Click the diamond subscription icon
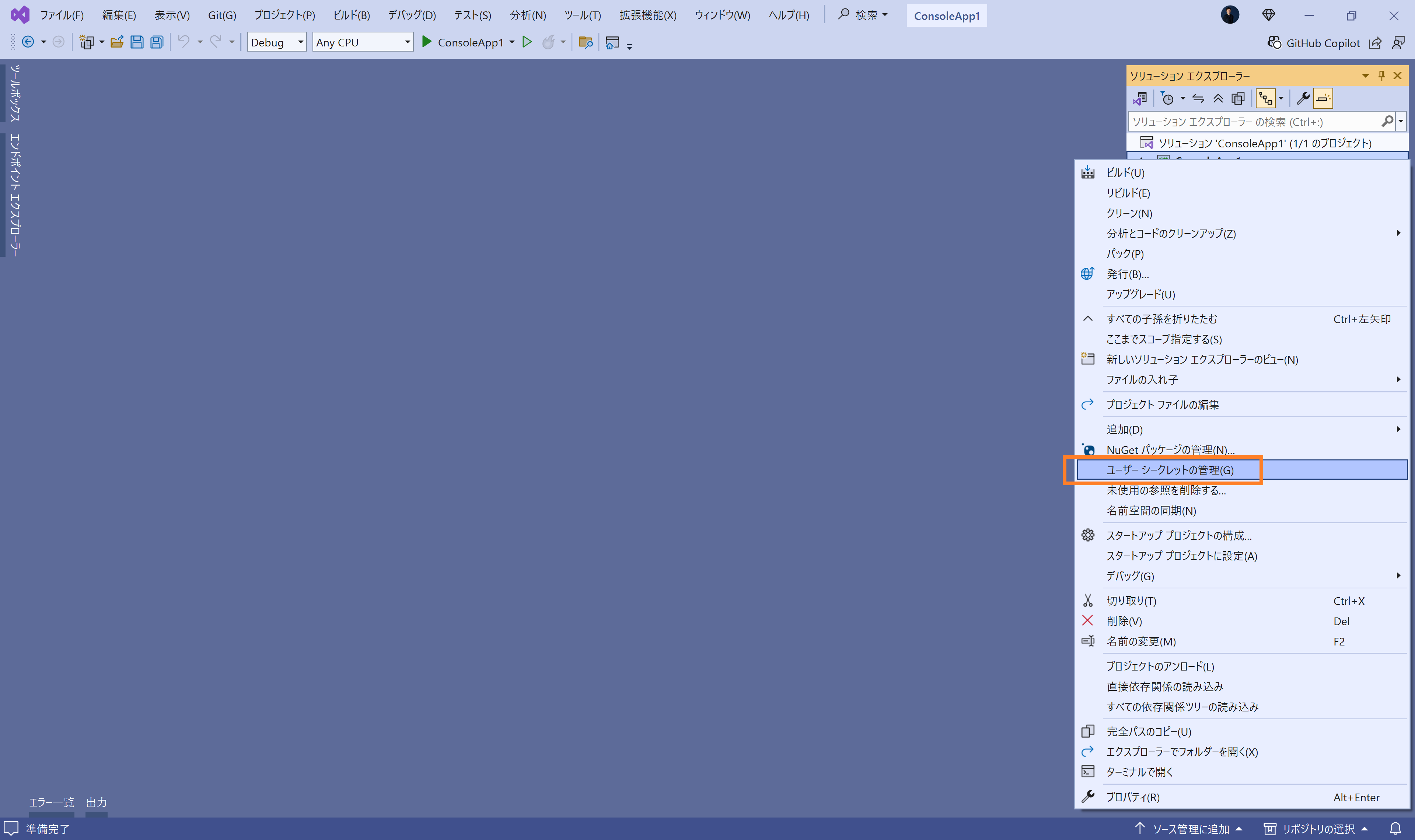The image size is (1415, 840). coord(1269,15)
